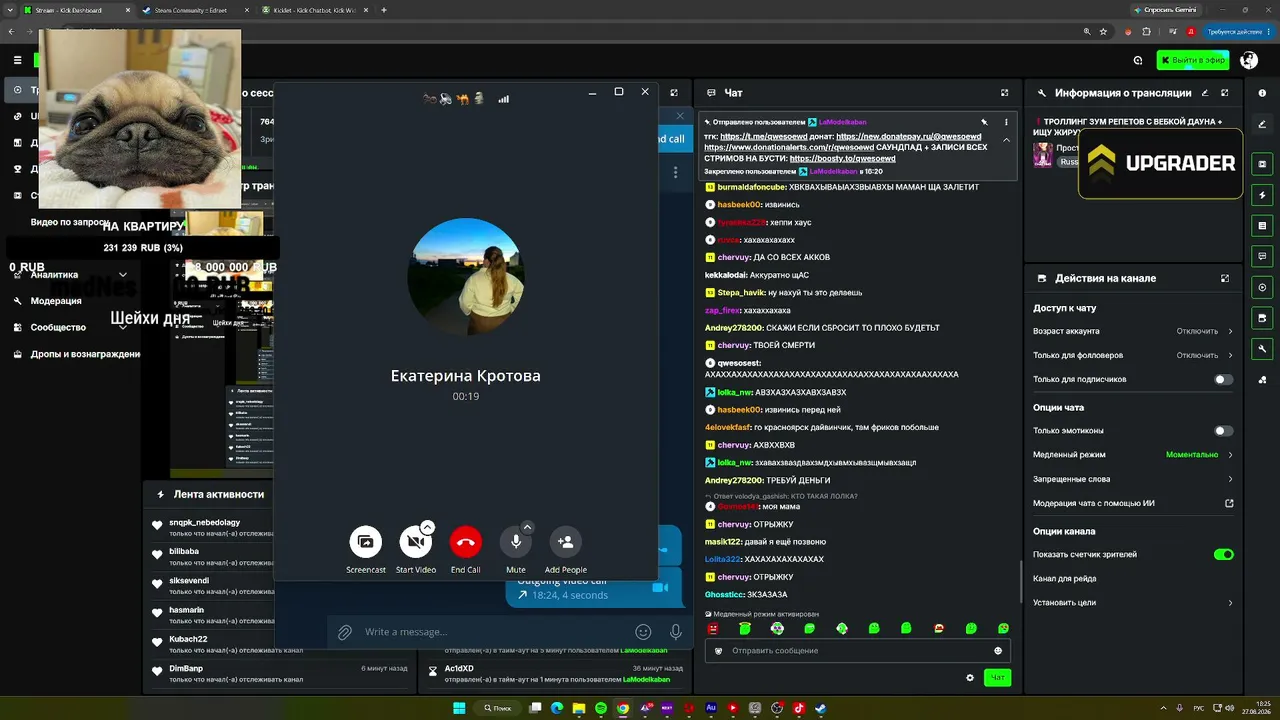Open the boosty.to/qwesoewd link
1280x720 pixels.
tap(842, 158)
